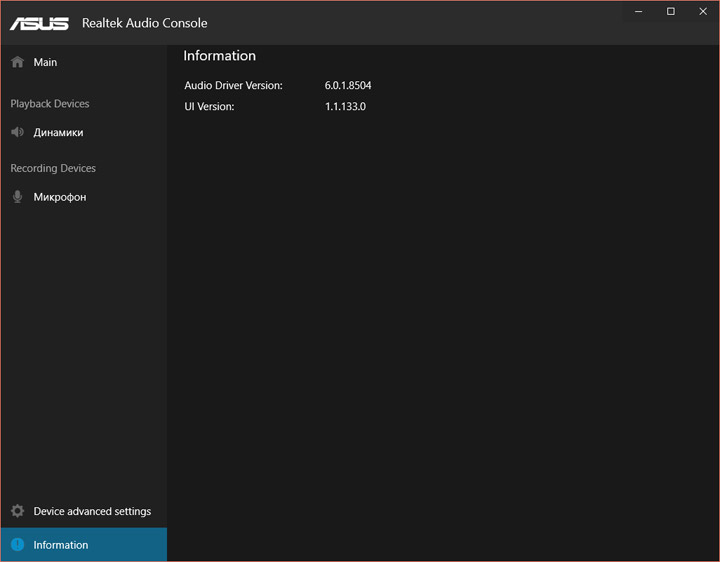Close the Realtek Audio Console window

[x=703, y=11]
